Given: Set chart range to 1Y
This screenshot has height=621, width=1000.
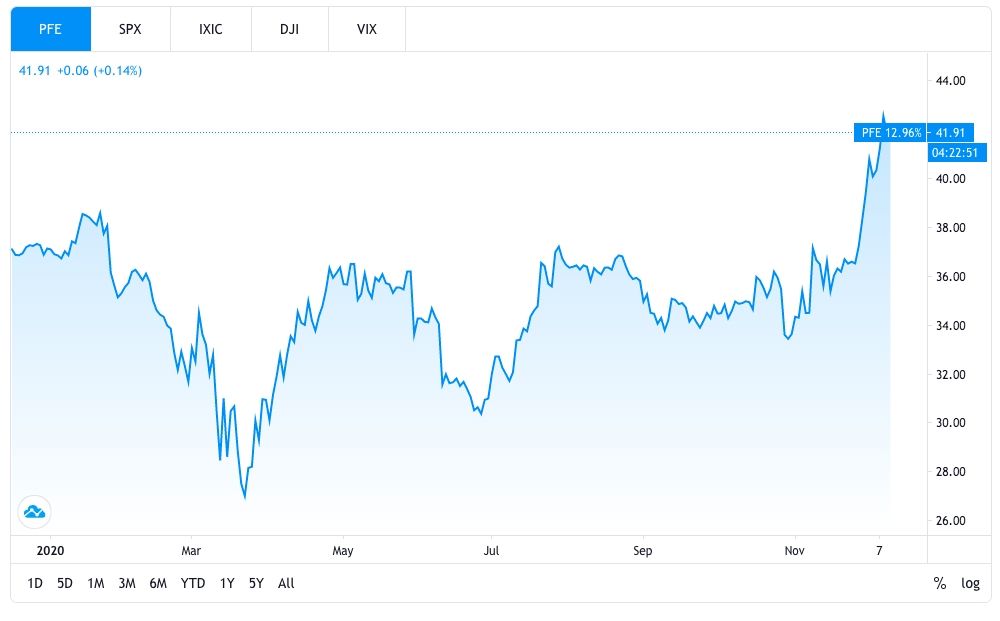Looking at the screenshot, I should click(227, 584).
